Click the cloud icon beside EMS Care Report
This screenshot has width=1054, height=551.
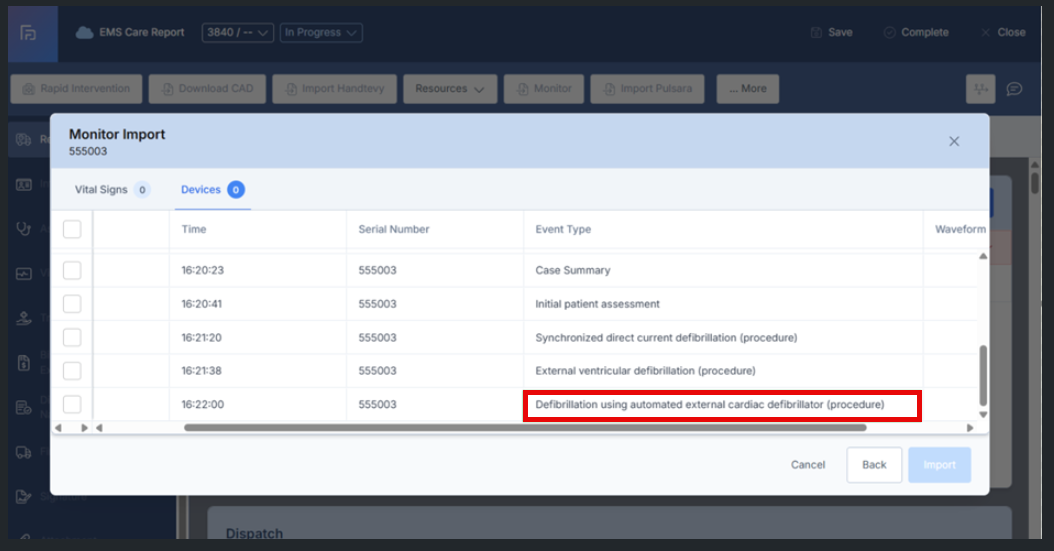[85, 32]
